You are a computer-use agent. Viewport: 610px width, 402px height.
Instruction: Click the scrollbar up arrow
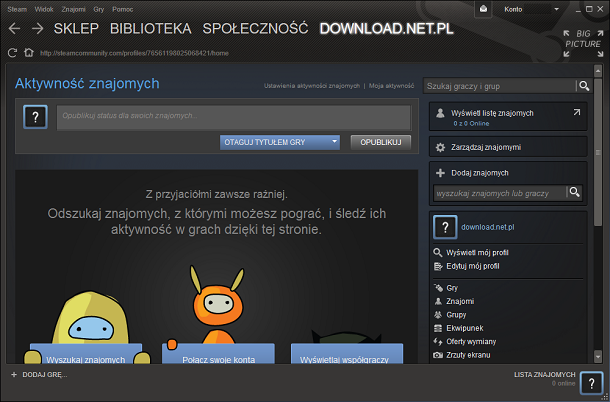[x=598, y=71]
